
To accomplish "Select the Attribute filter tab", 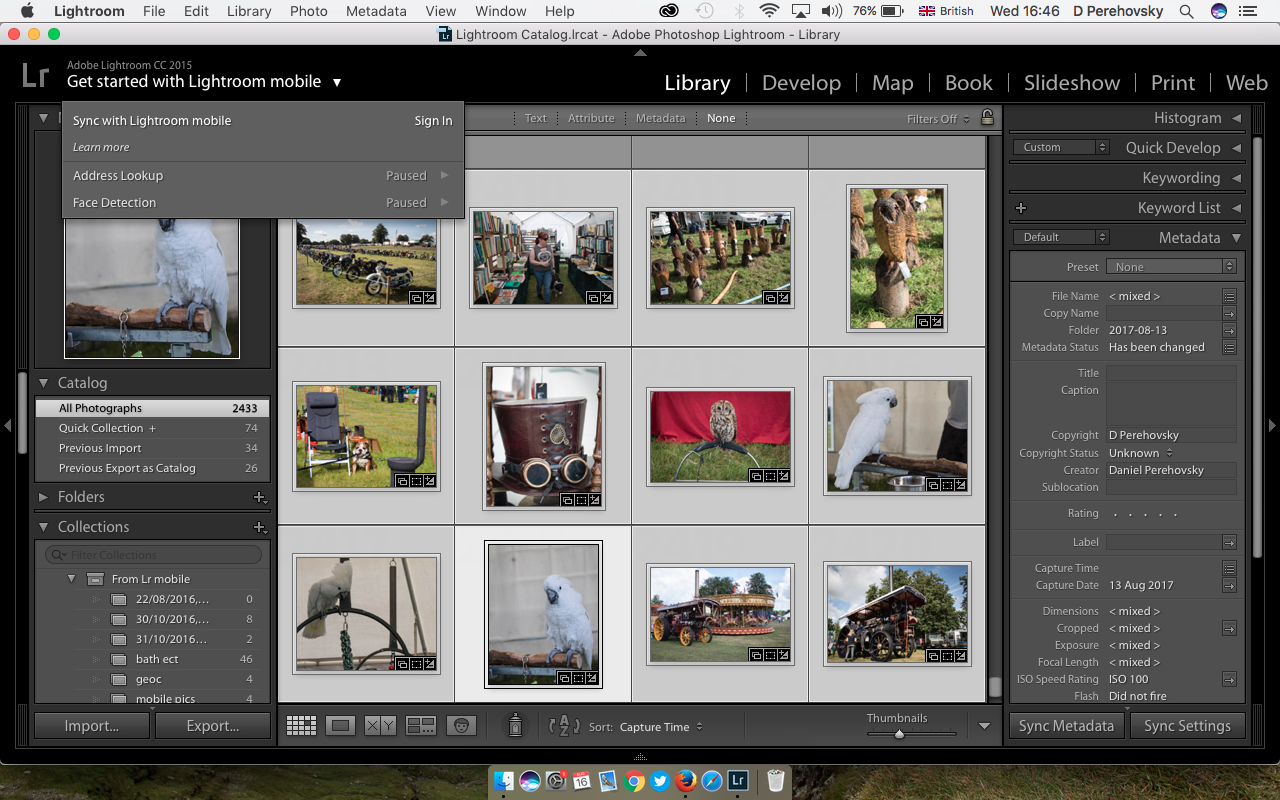I will coord(591,118).
